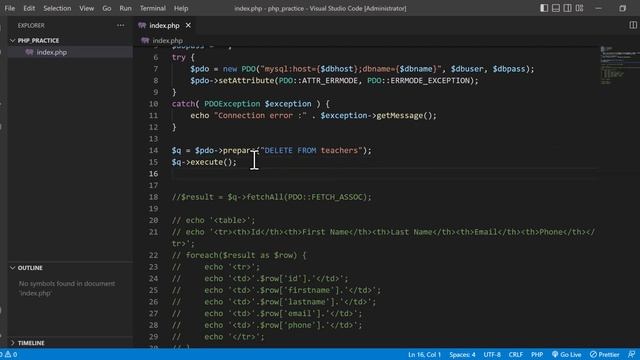The height and width of the screenshot is (360, 640).
Task: Open the View menu
Action: coord(87,8)
